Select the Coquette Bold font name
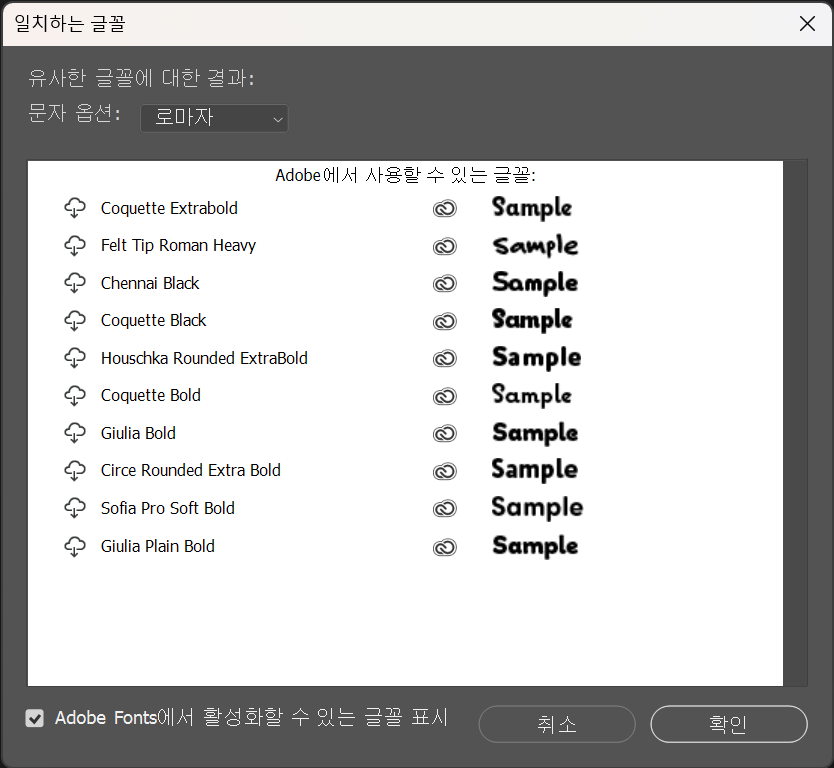 (x=151, y=396)
